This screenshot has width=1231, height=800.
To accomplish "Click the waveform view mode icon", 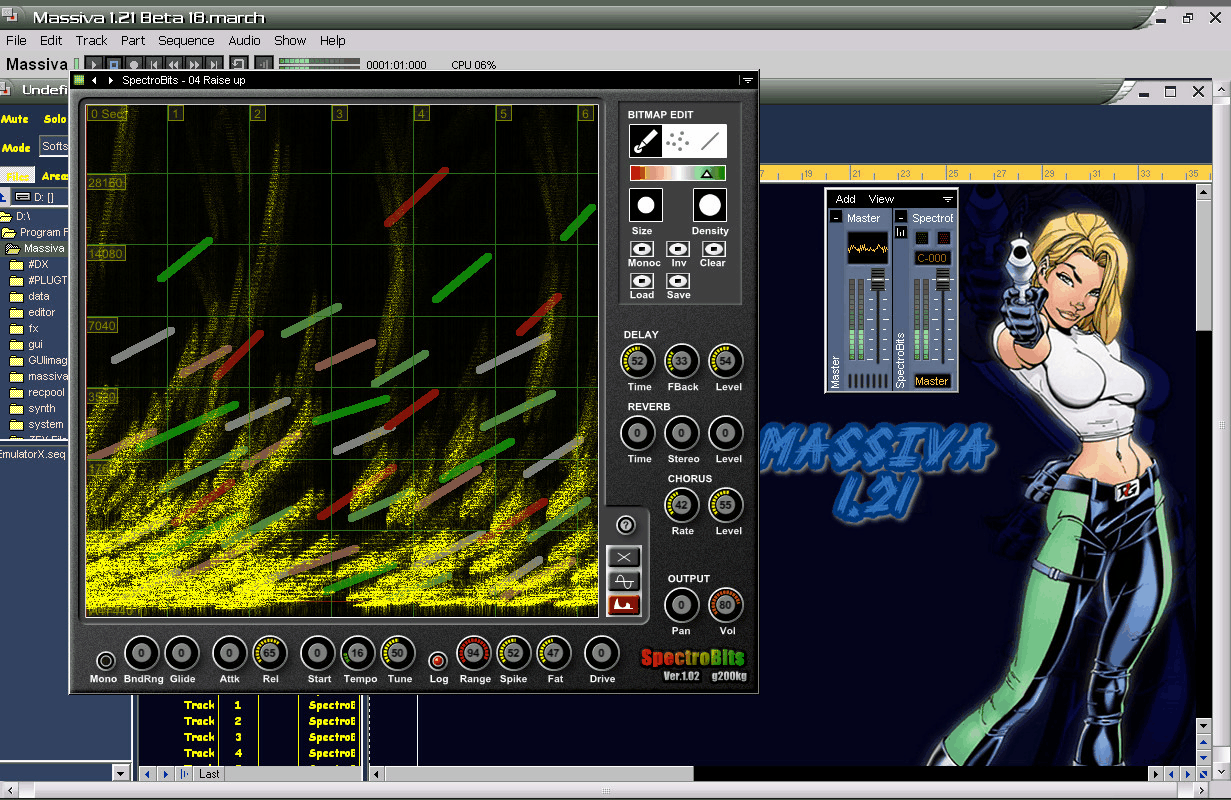I will [624, 581].
